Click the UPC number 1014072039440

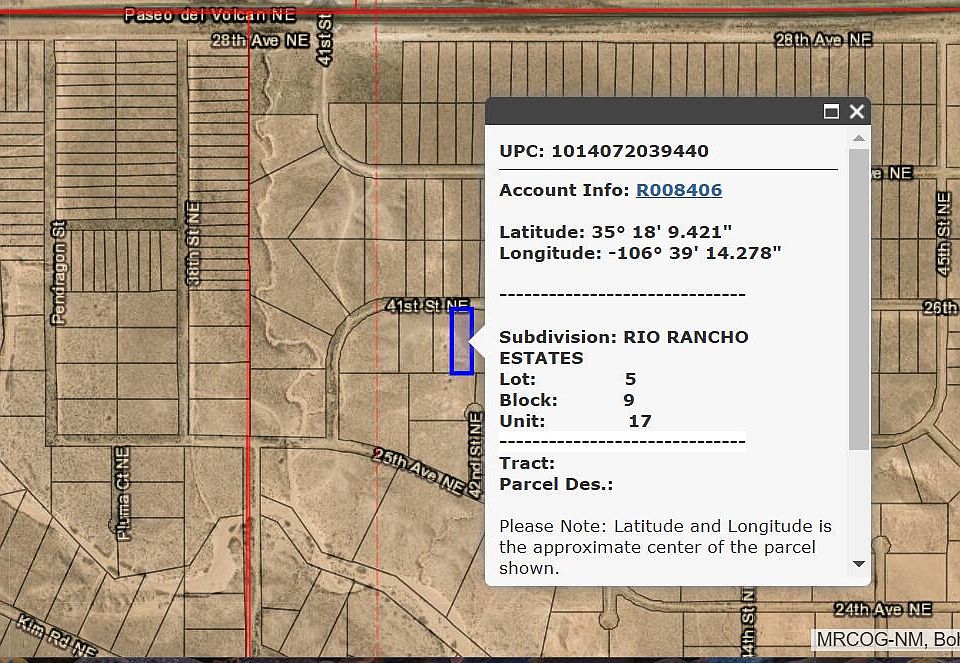630,151
